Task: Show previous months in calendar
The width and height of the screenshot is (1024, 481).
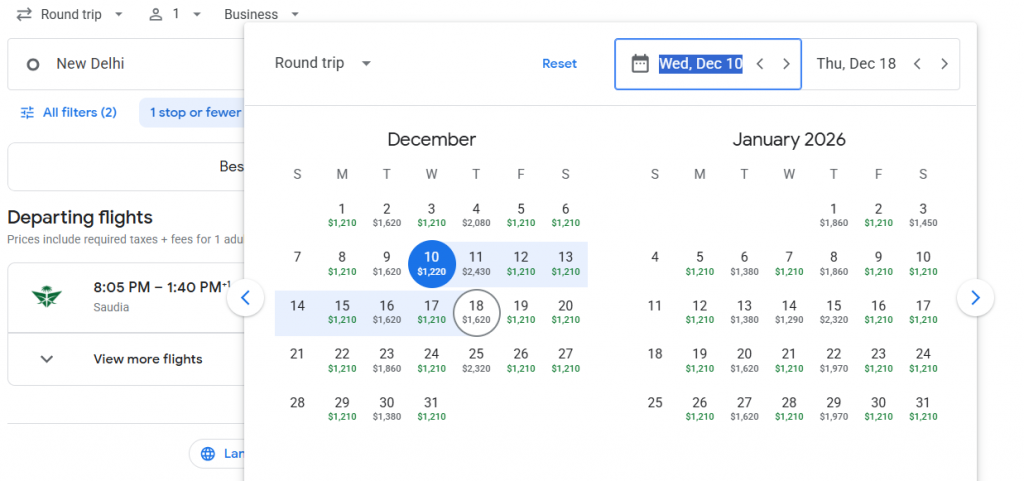Action: coord(246,298)
